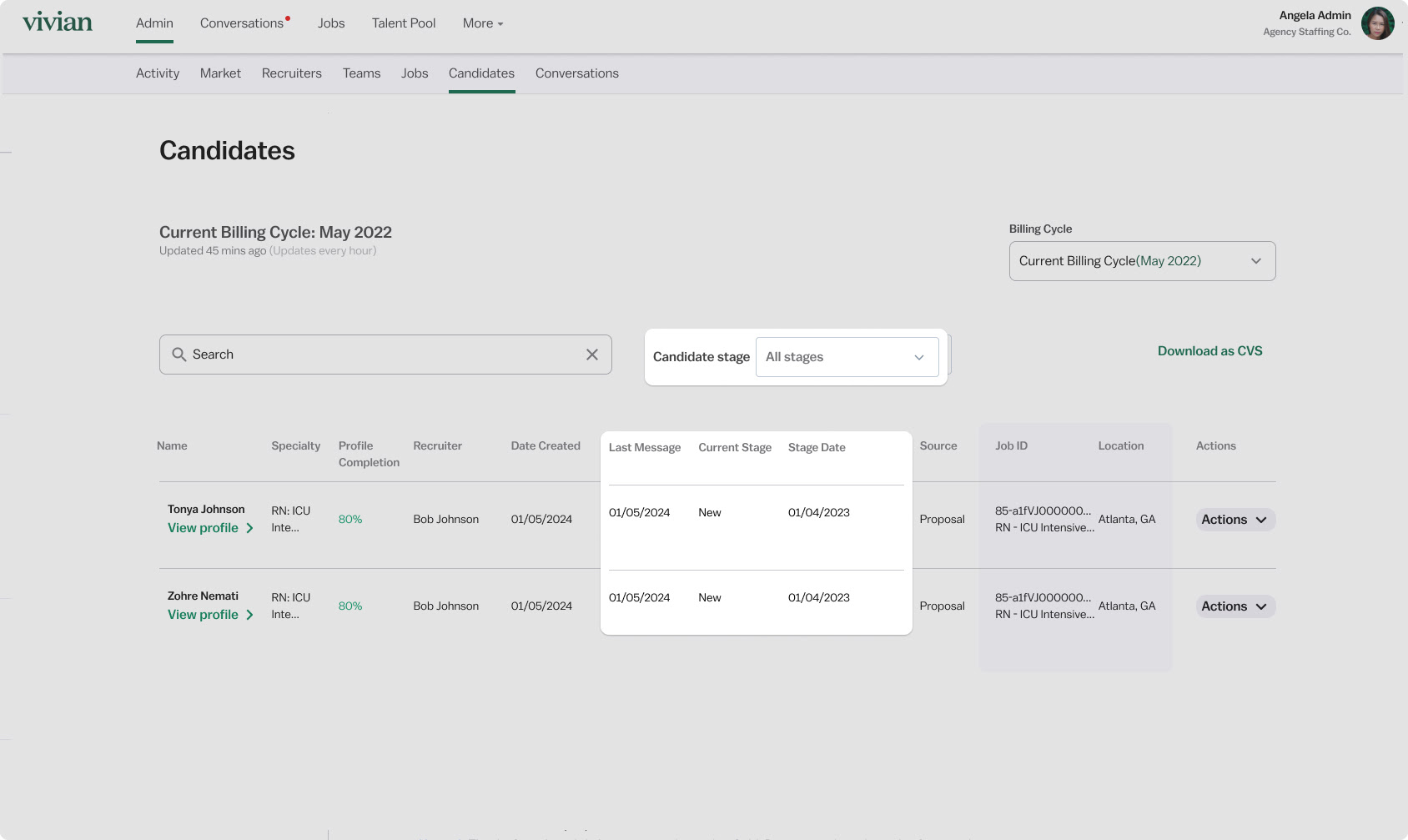Image resolution: width=1408 pixels, height=840 pixels.
Task: Open Conversations in the top navigation
Action: point(242,23)
